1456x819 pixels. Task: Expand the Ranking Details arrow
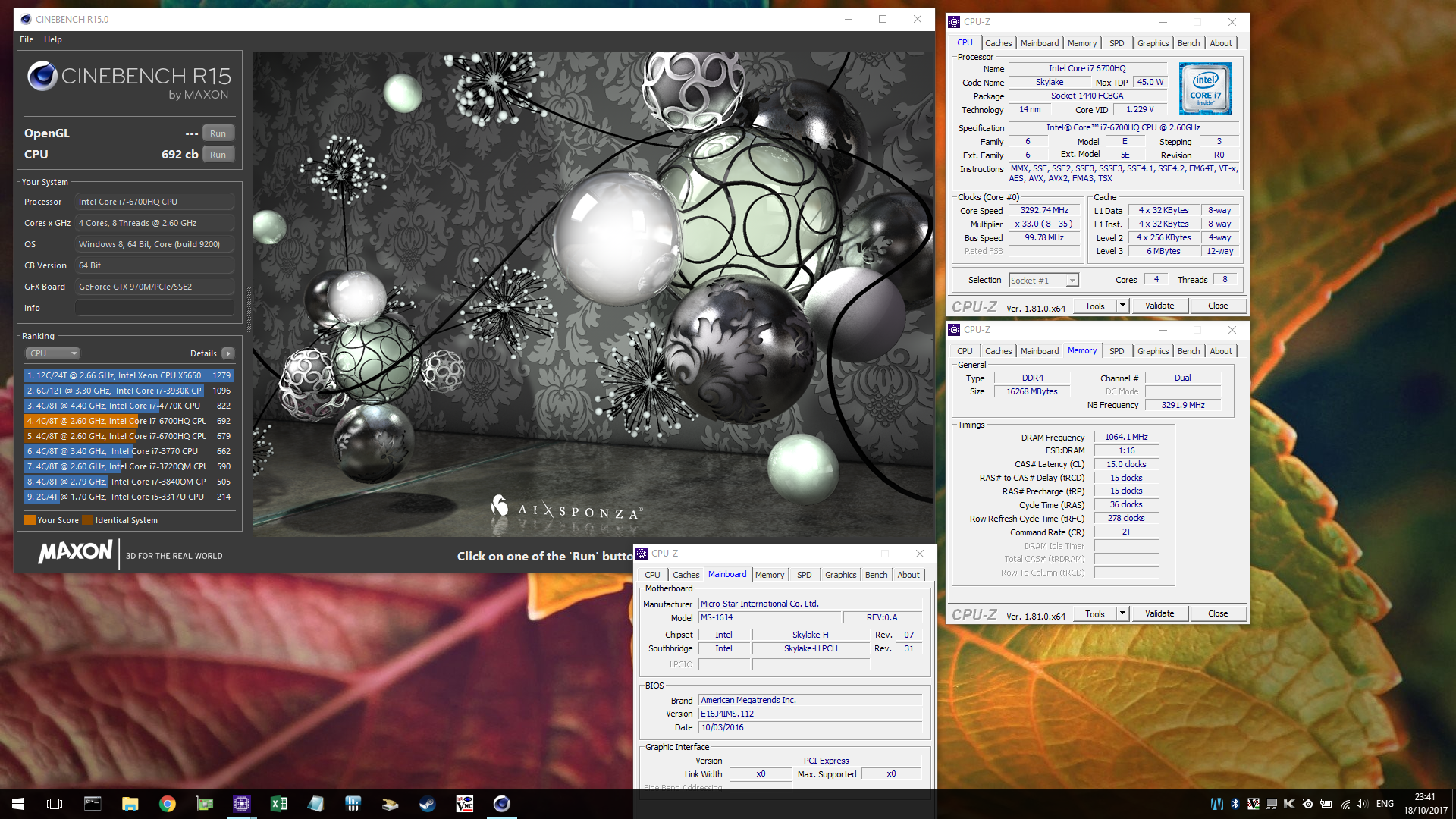pos(227,353)
